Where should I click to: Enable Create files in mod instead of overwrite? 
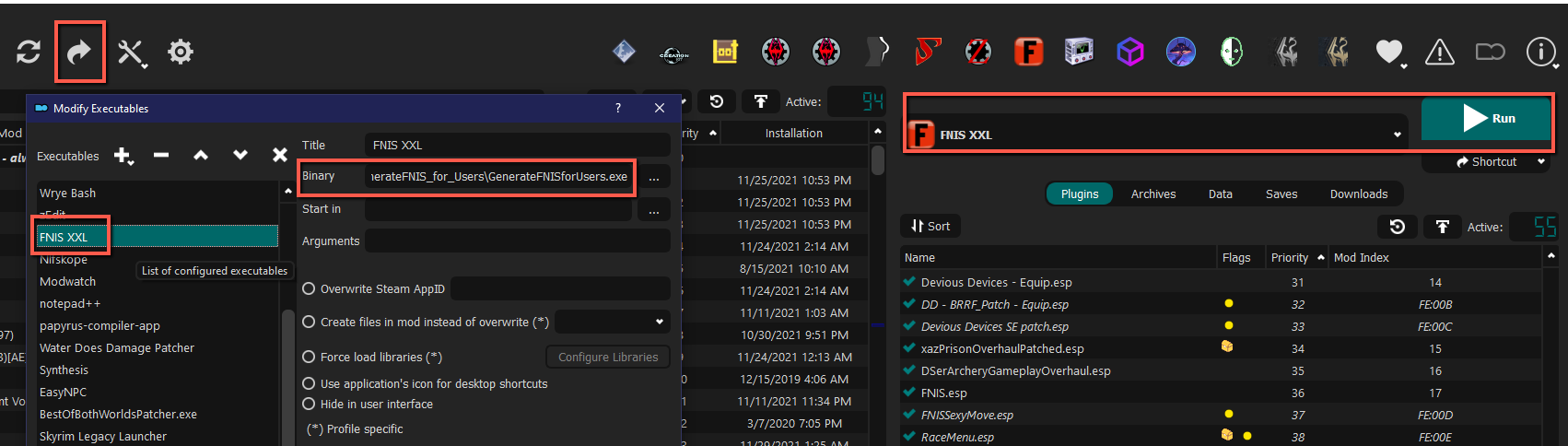click(310, 322)
